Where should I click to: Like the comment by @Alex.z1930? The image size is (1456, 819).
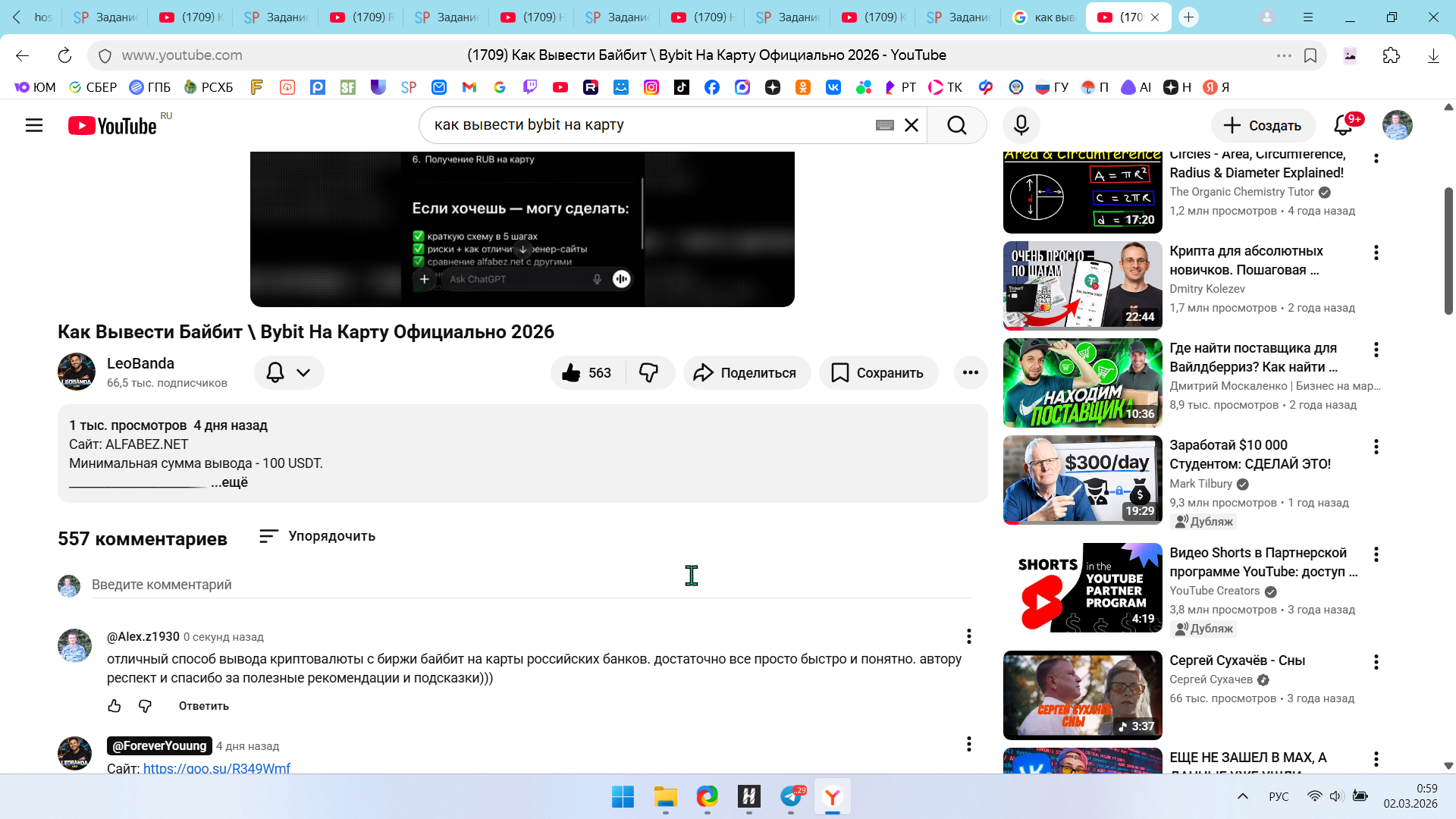pyautogui.click(x=115, y=706)
